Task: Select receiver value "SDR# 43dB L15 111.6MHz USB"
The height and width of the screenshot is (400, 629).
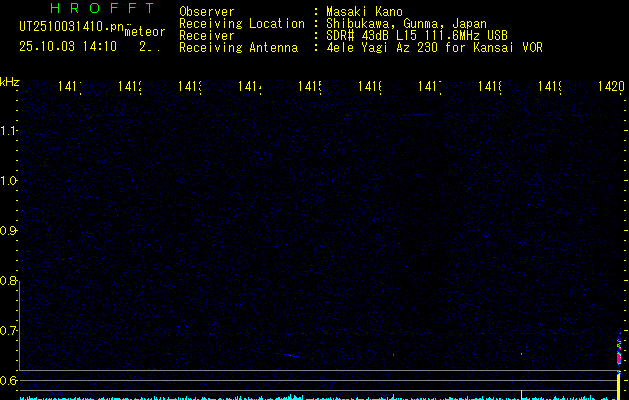Action: point(417,36)
